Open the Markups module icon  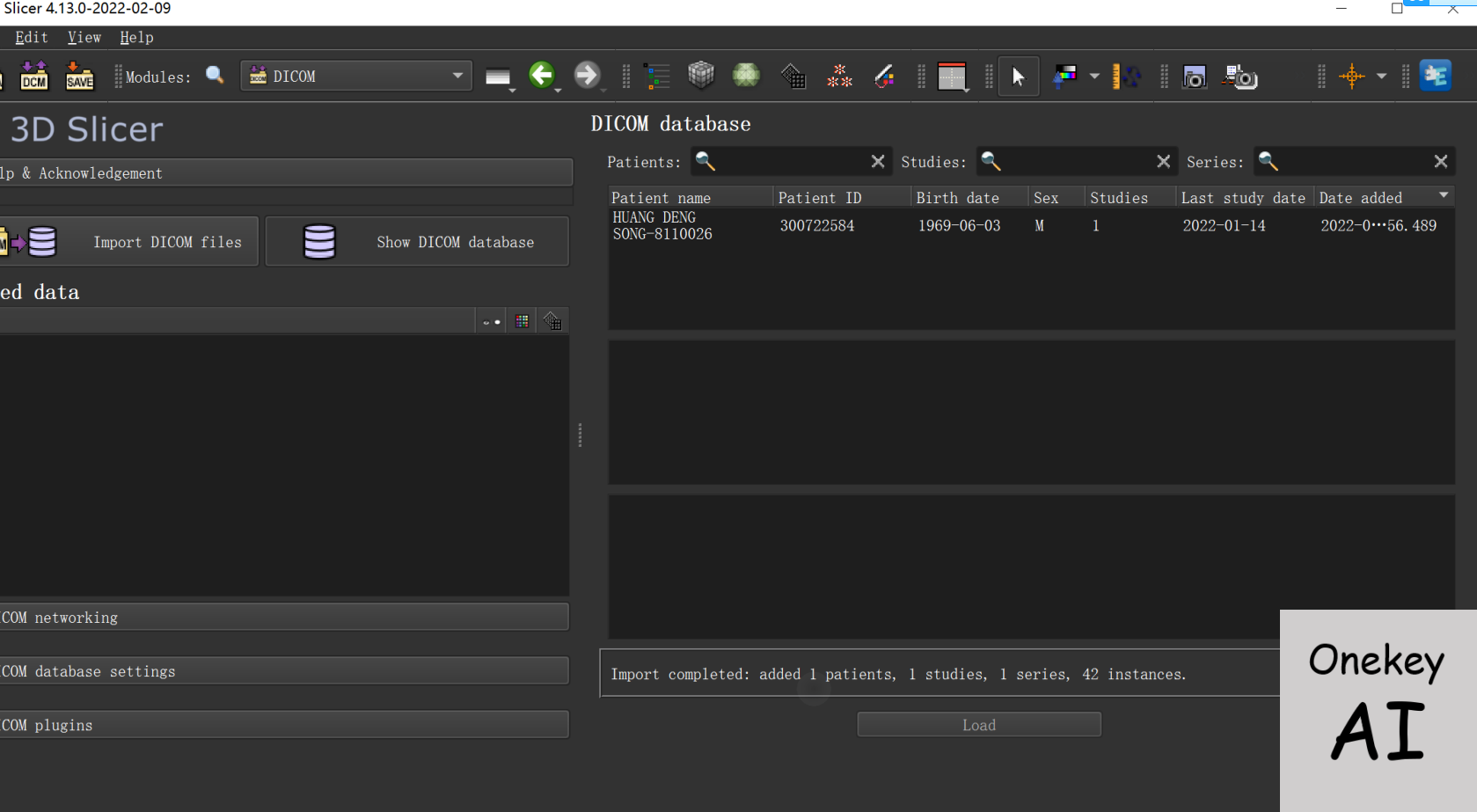(839, 77)
